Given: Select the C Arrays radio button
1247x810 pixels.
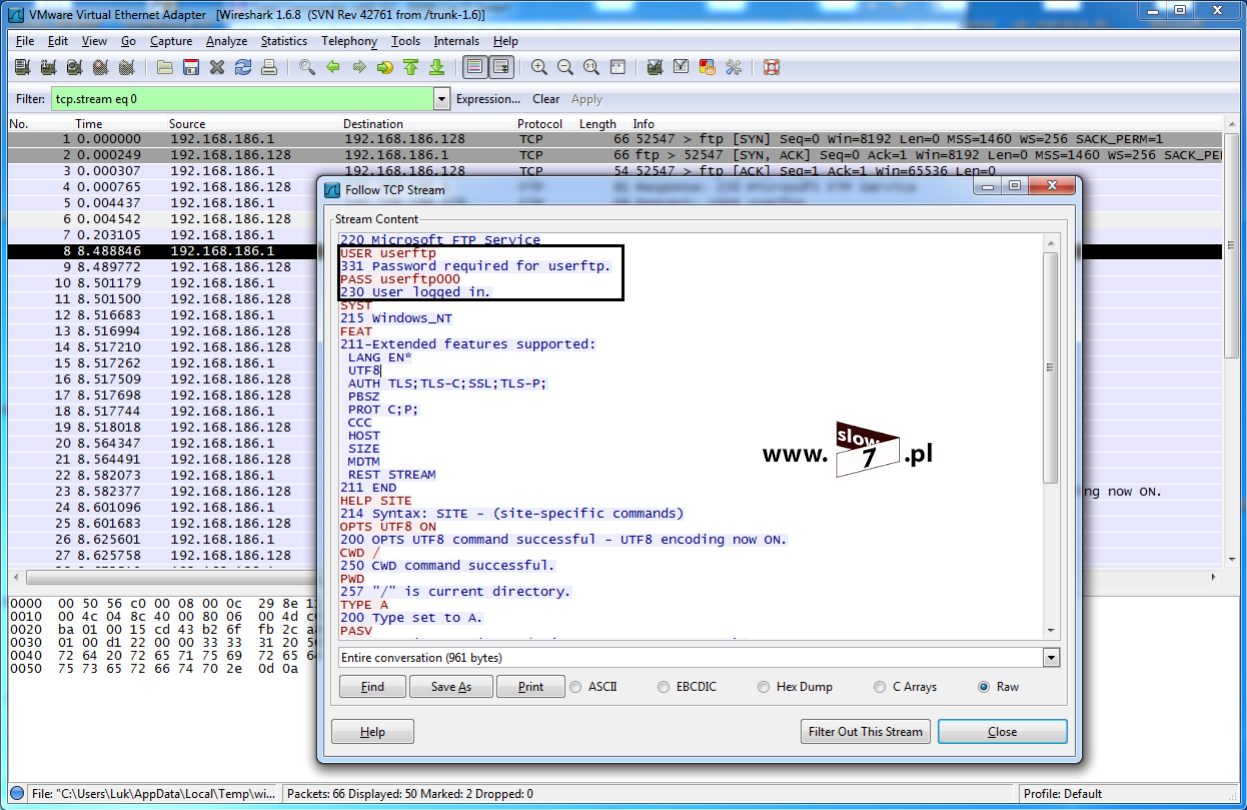Looking at the screenshot, I should [x=880, y=687].
